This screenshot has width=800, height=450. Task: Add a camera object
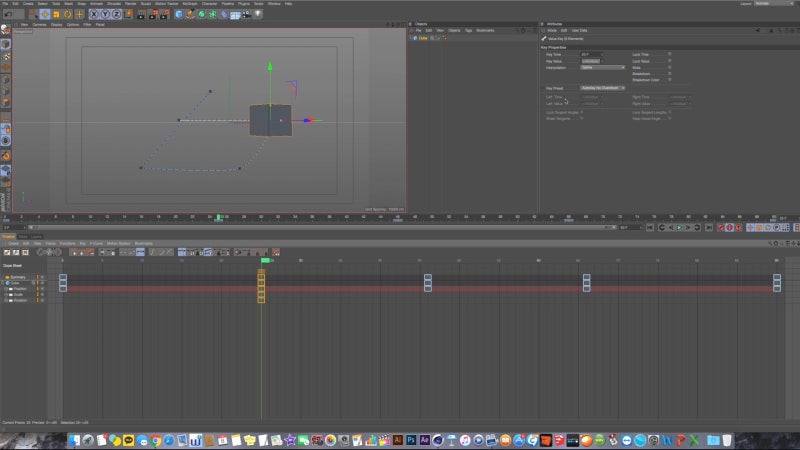tap(247, 15)
